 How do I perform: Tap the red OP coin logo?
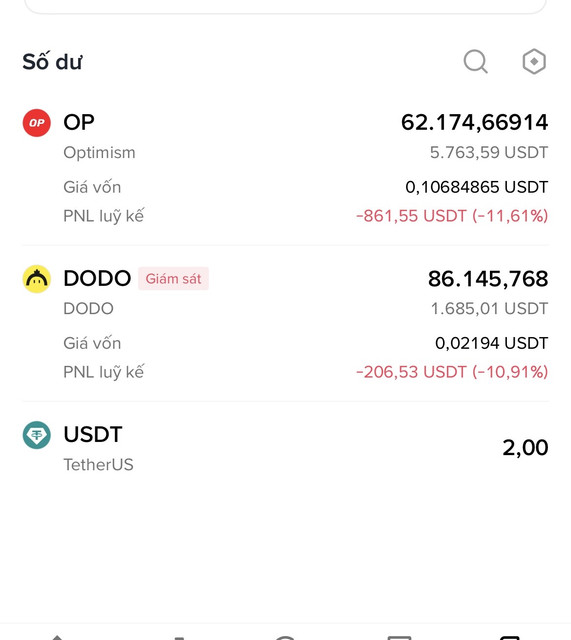[37, 123]
